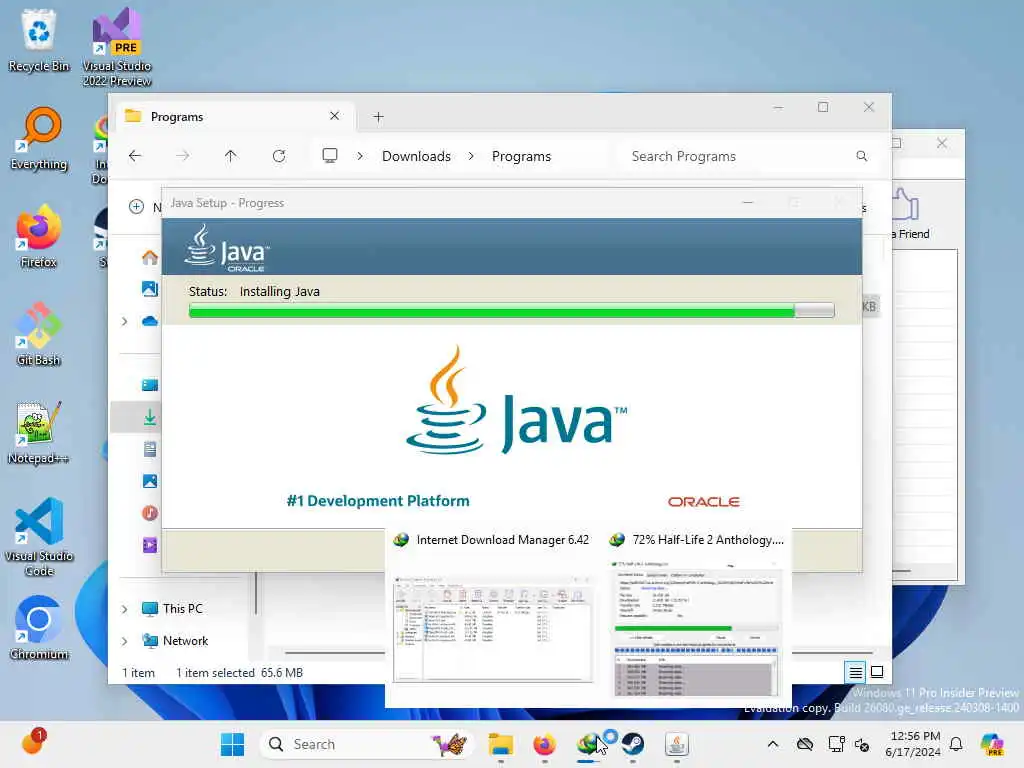Select Home in the Explorer sidebar
This screenshot has height=768, width=1024.
[x=150, y=257]
